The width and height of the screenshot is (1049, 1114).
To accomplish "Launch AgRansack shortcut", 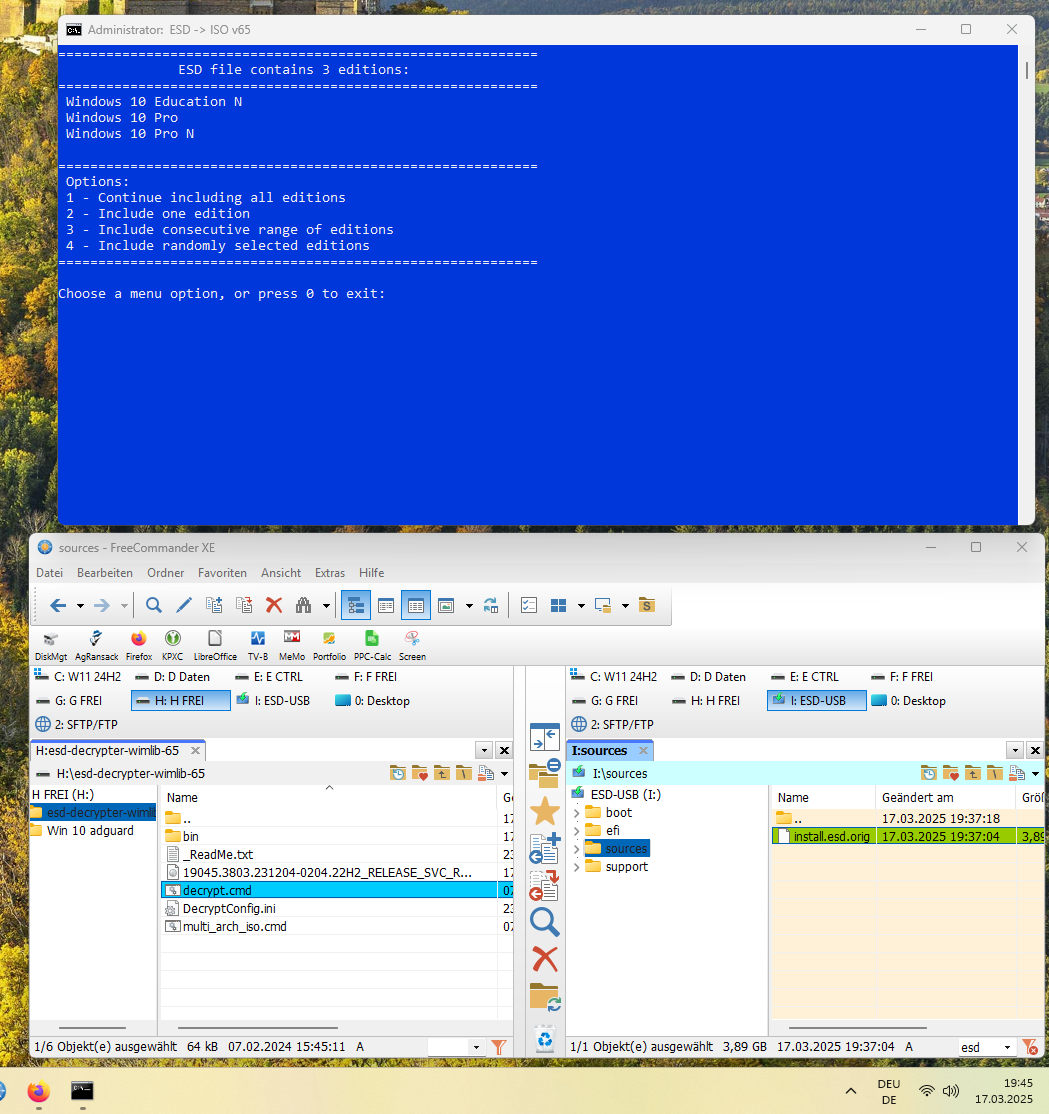I will click(x=97, y=645).
